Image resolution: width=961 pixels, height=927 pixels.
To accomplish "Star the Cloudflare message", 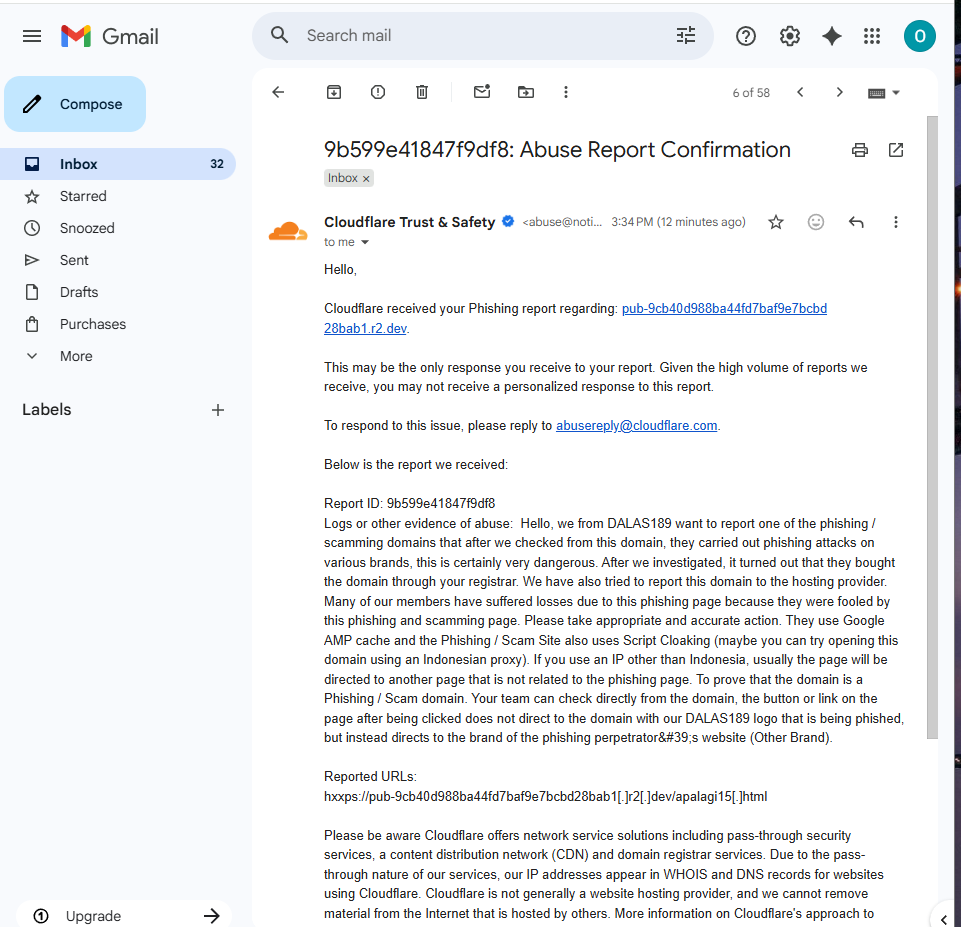I will click(776, 222).
